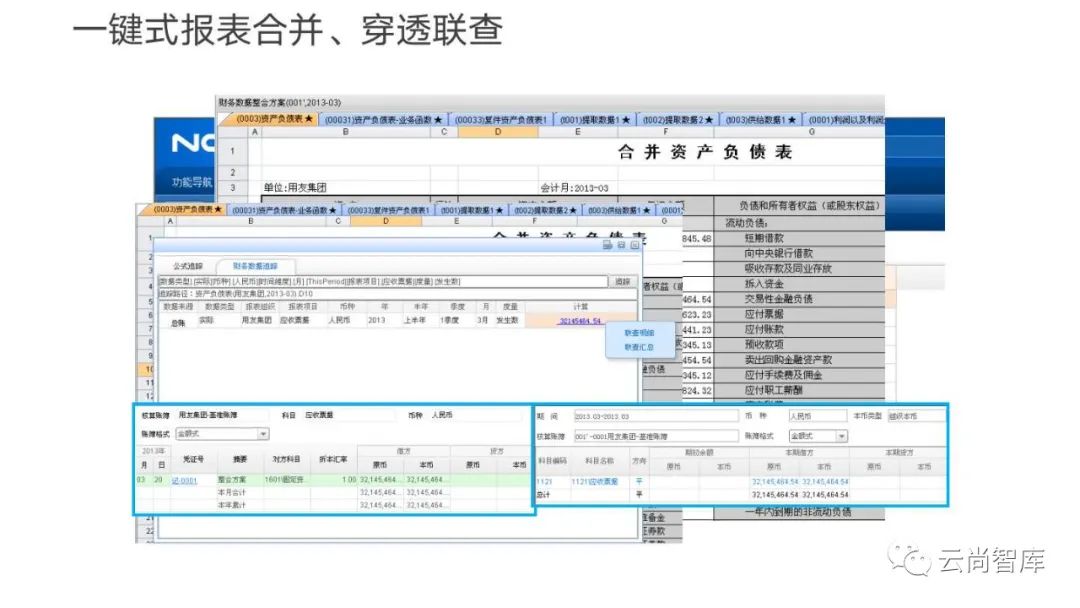Open voucher link 记-0001
1080x608 pixels.
[x=184, y=481]
